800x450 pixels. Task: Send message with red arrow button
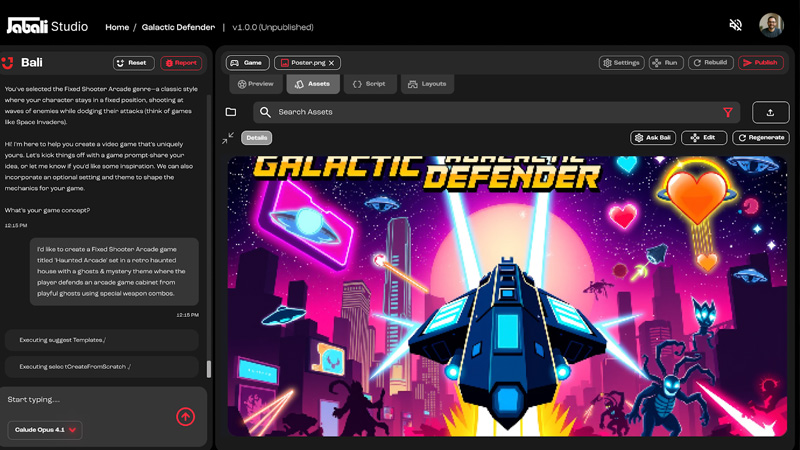[x=186, y=417]
